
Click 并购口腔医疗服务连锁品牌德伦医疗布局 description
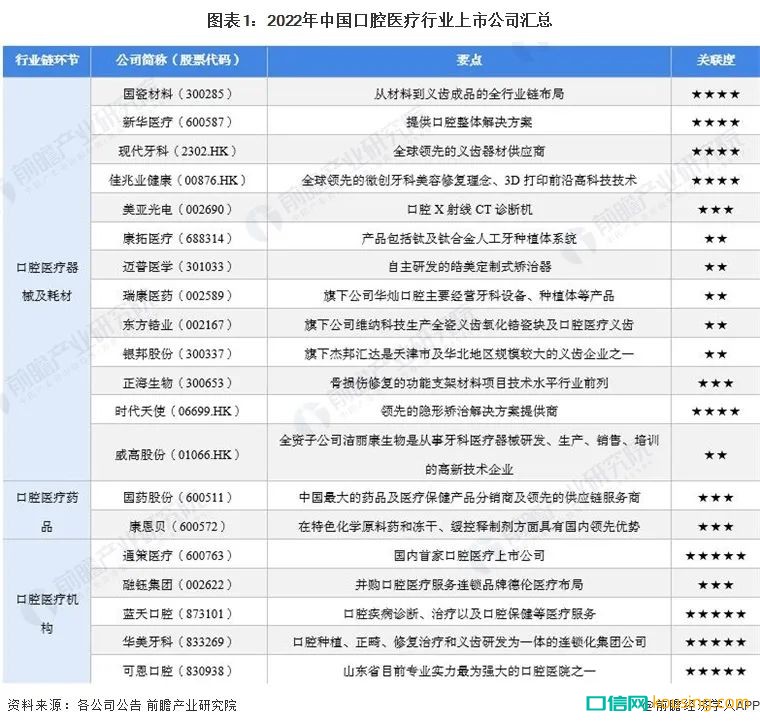coord(469,584)
